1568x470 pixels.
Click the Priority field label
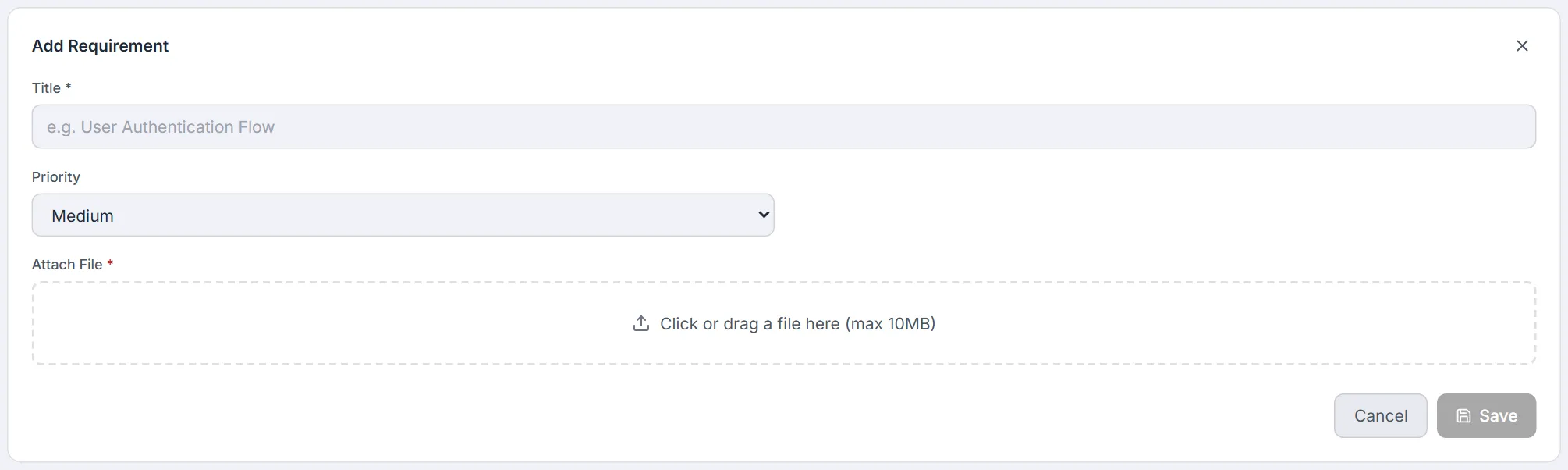(56, 177)
